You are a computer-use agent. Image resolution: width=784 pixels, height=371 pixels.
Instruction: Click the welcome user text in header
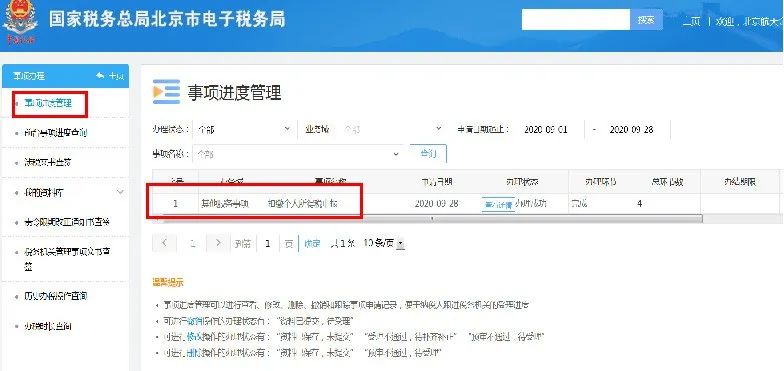point(749,22)
